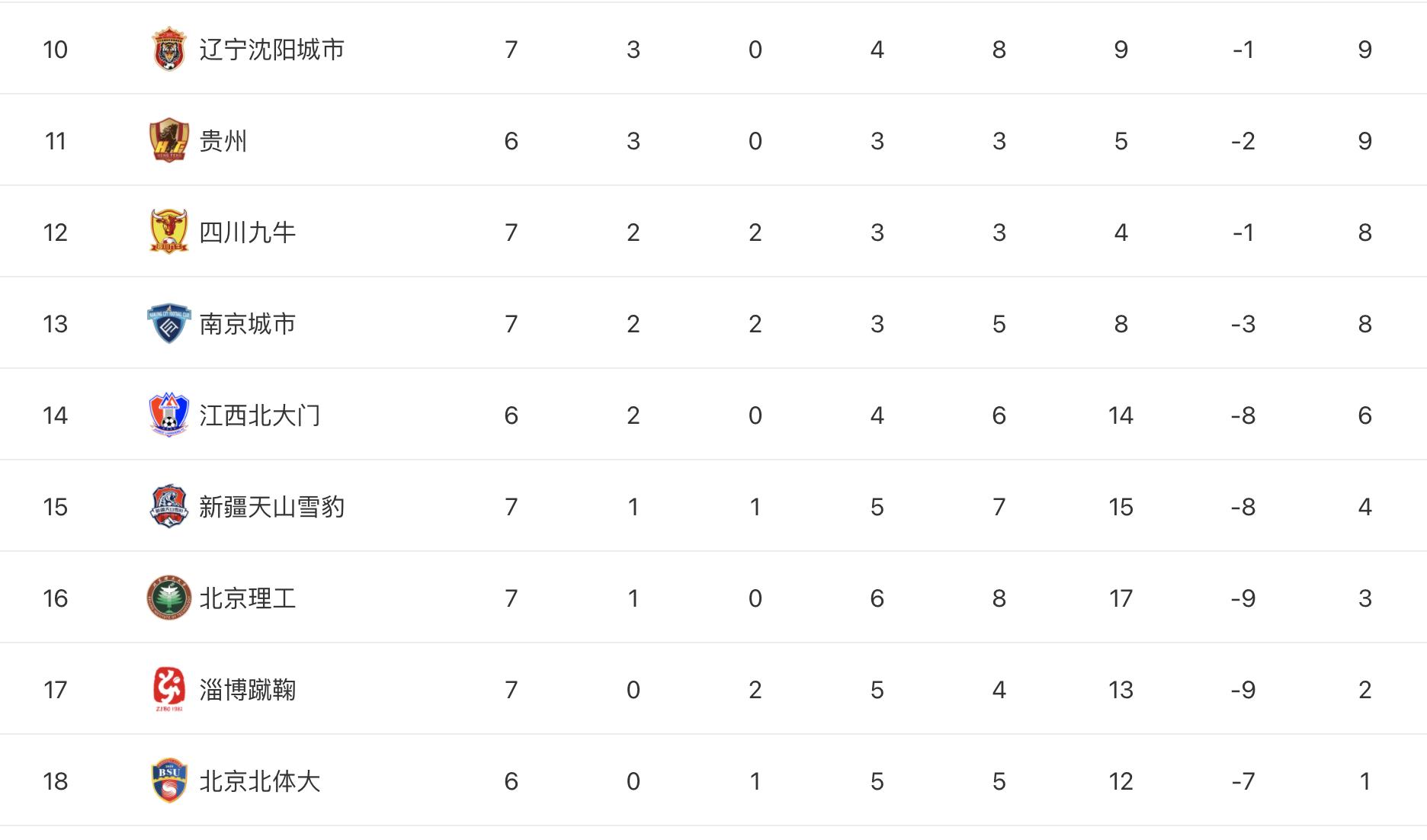Click the last-place rank number 18
Viewport: 1427px width, 840px height.
55,781
